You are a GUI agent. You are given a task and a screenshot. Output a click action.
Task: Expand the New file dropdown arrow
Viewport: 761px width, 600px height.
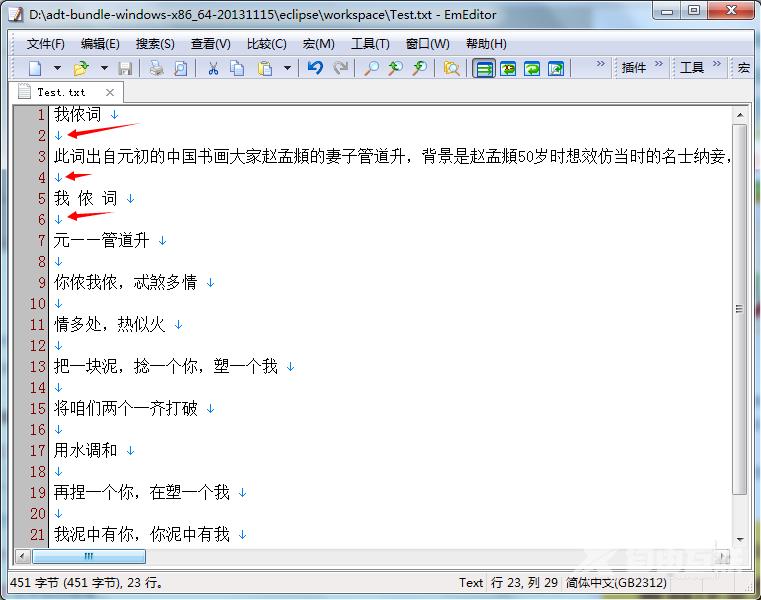click(57, 68)
